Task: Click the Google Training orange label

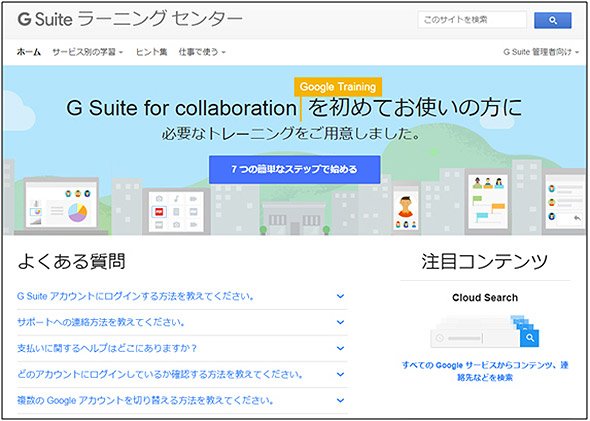Action: [338, 87]
